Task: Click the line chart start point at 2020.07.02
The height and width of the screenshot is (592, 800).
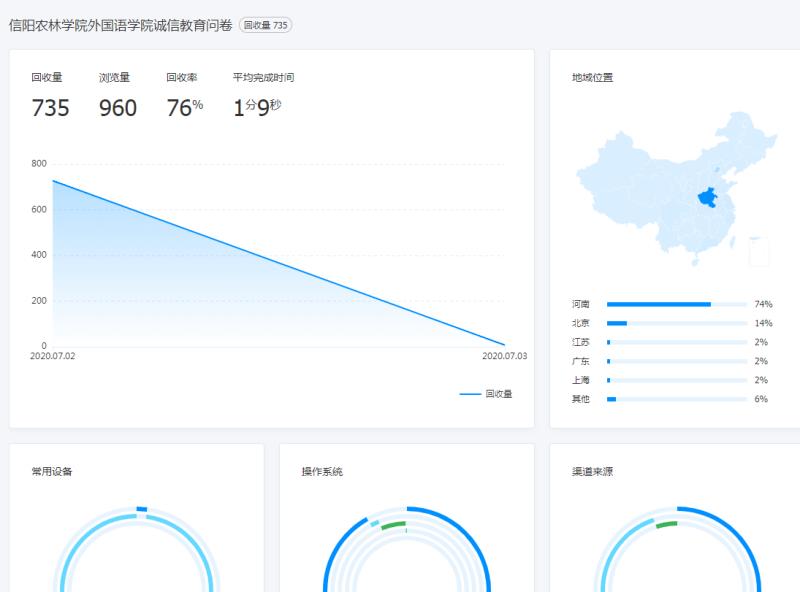Action: [53, 181]
